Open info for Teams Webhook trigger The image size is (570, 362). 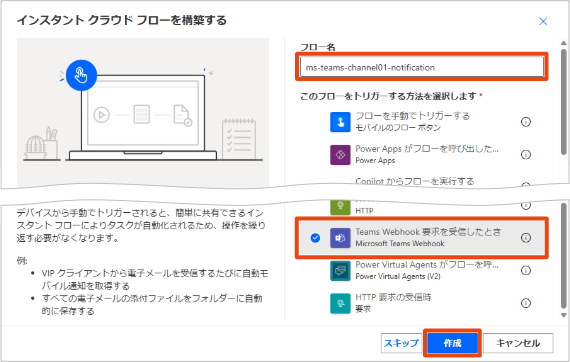coord(526,238)
